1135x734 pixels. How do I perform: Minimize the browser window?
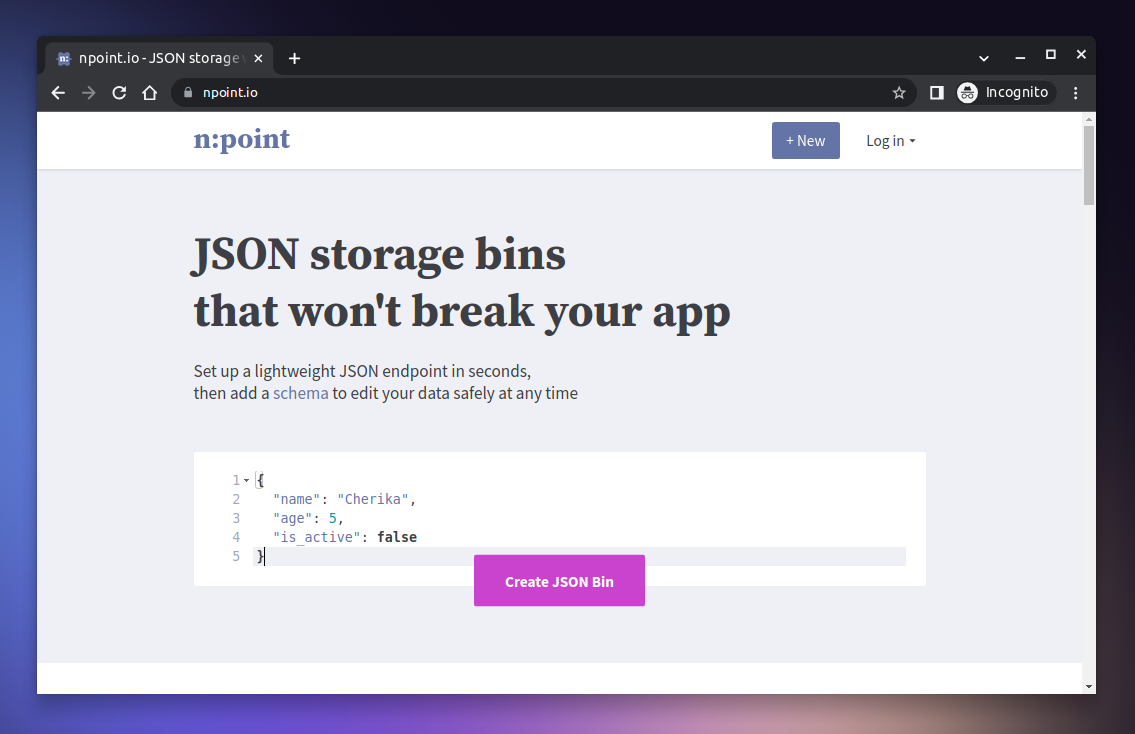[x=1020, y=56]
